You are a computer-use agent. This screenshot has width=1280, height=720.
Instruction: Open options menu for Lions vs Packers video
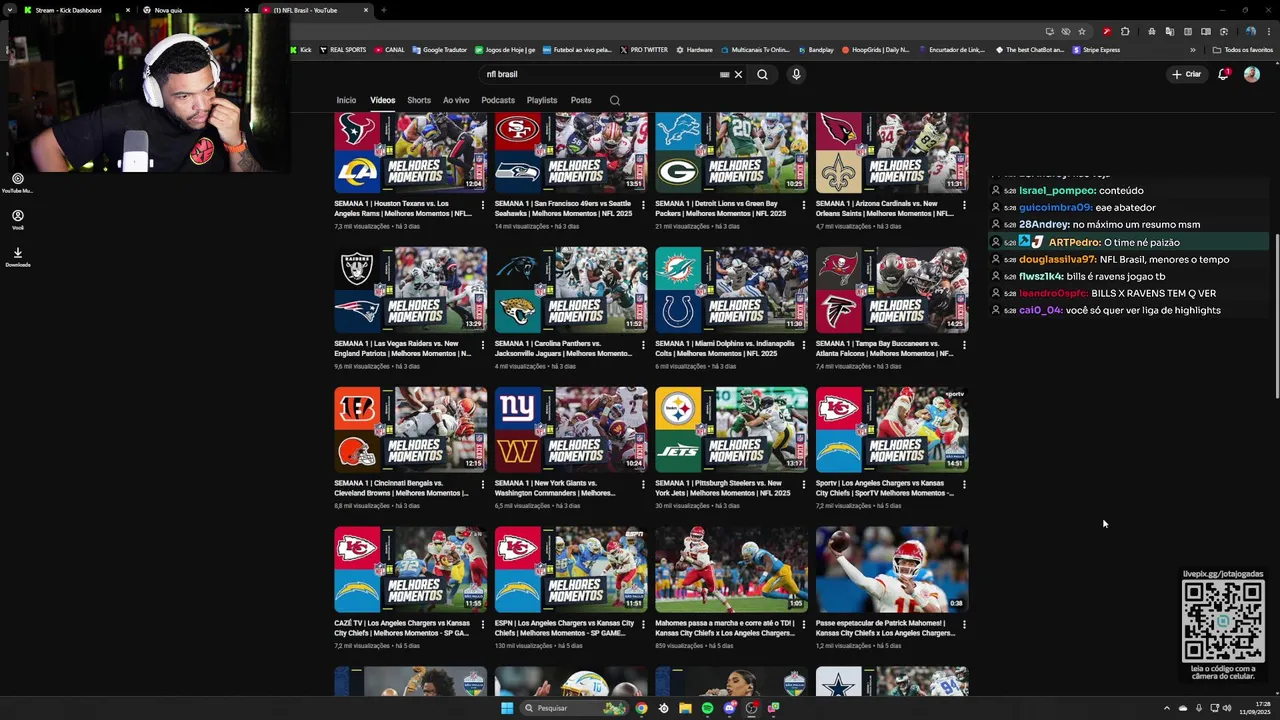click(804, 204)
